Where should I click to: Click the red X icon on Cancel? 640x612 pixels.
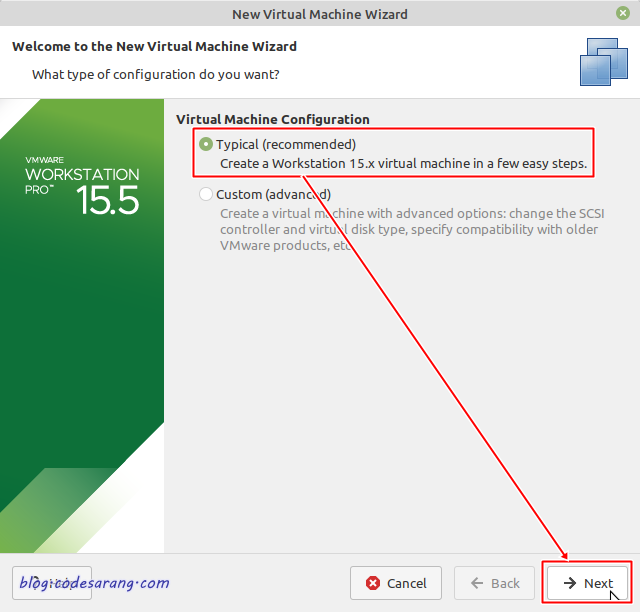pyautogui.click(x=373, y=583)
